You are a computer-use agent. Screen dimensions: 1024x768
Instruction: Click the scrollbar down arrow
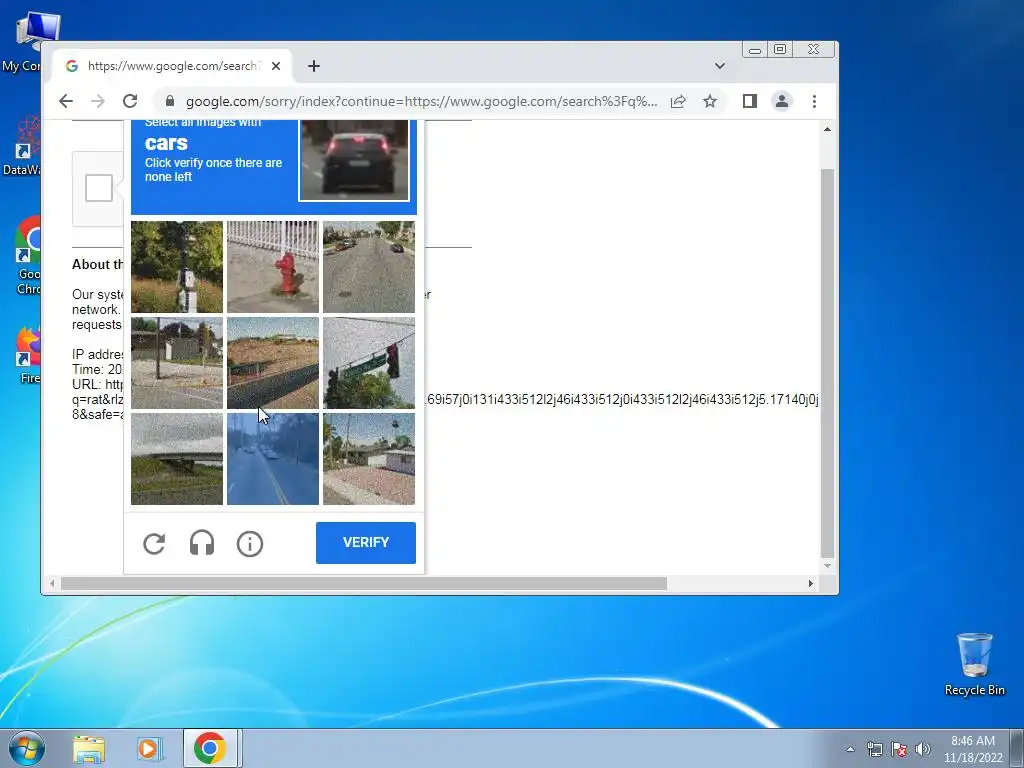[x=827, y=566]
